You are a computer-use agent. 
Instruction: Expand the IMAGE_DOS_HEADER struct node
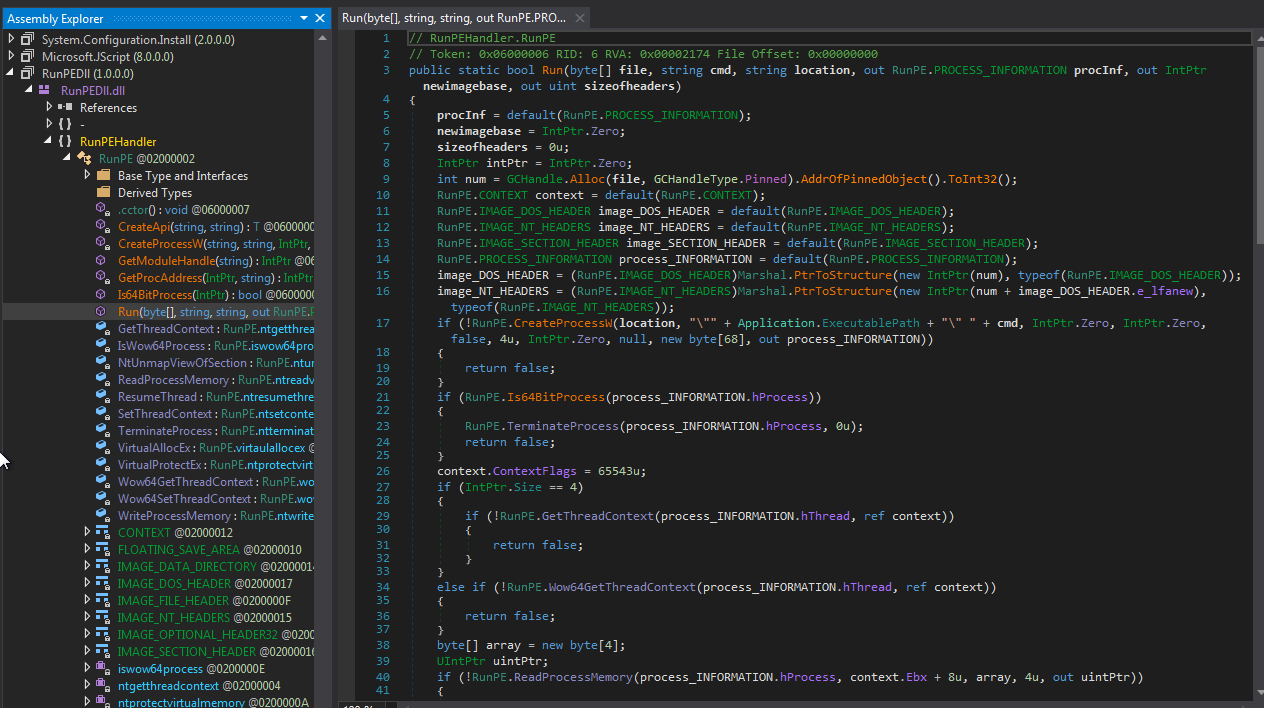point(87,584)
